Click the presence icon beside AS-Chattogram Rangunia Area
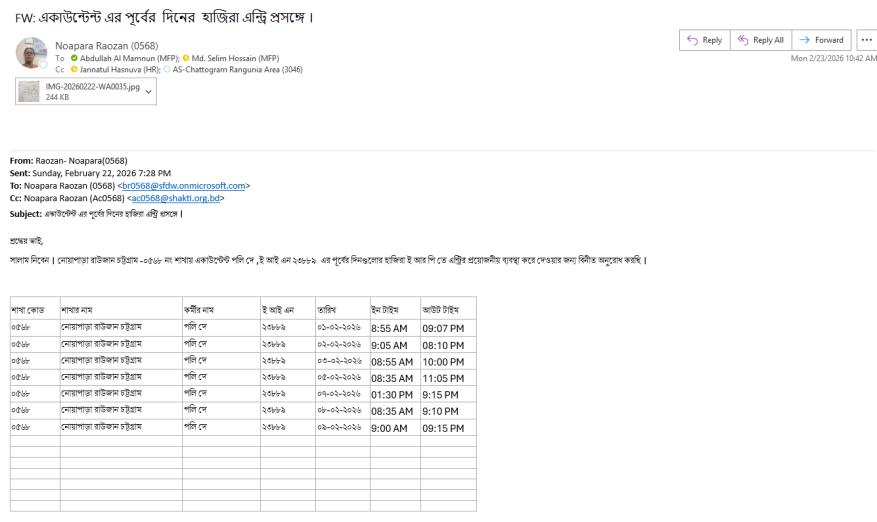This screenshot has height=522, width=877. coord(166,68)
